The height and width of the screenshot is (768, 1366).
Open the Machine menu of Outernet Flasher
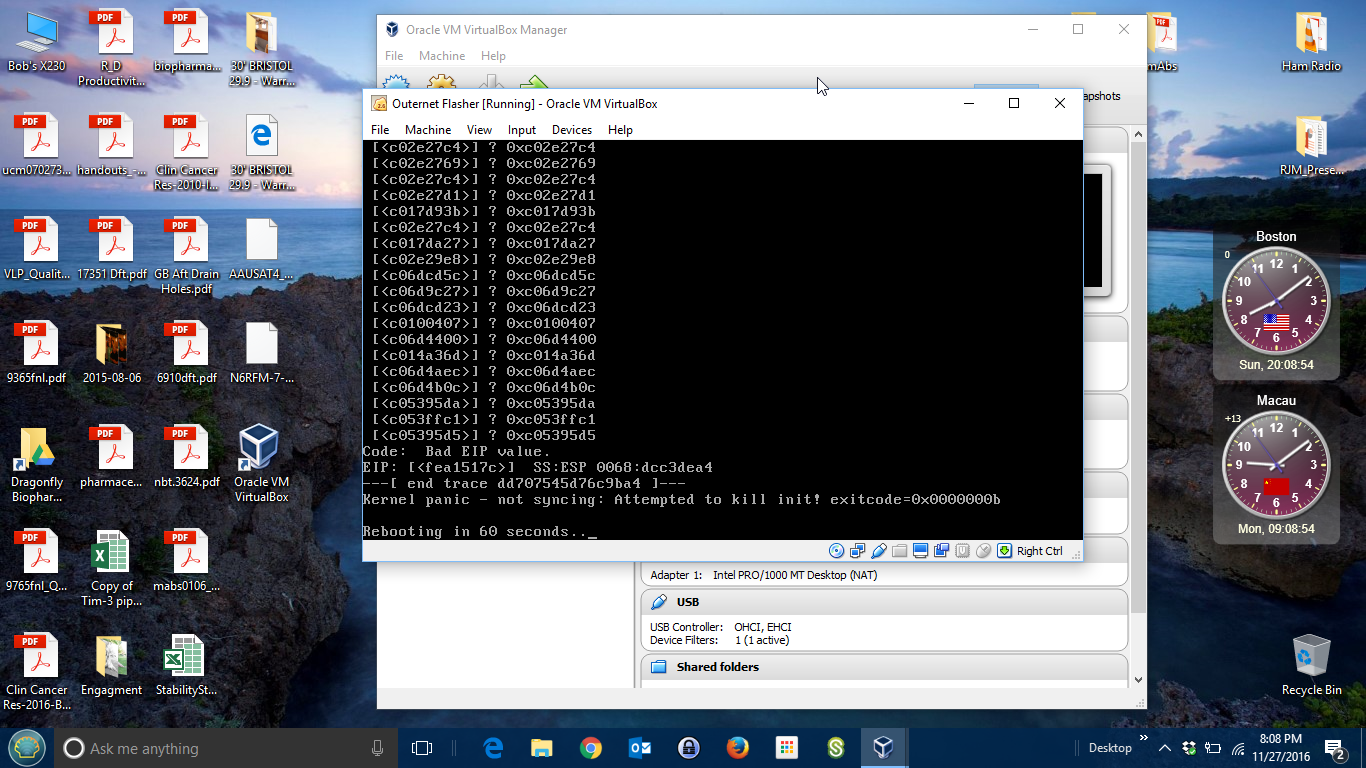427,130
